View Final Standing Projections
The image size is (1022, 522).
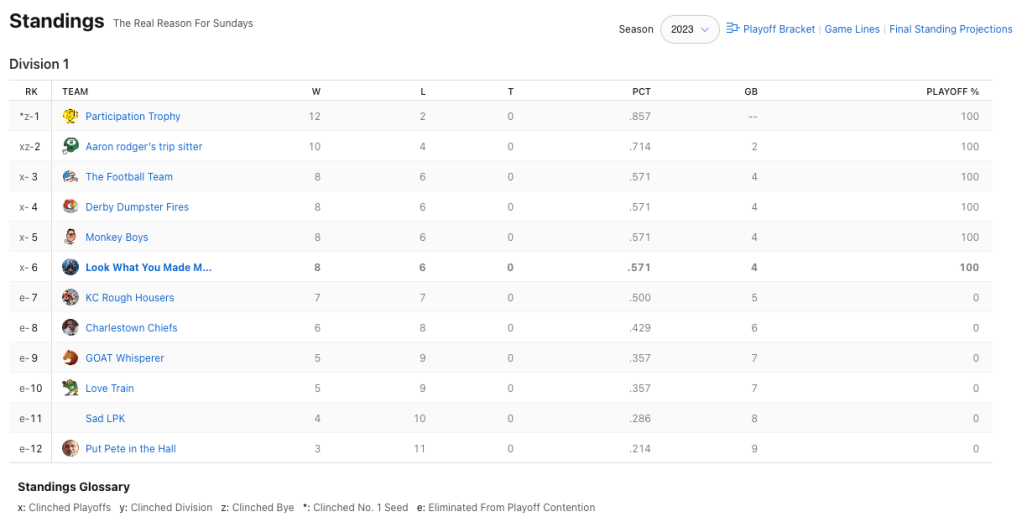point(950,30)
